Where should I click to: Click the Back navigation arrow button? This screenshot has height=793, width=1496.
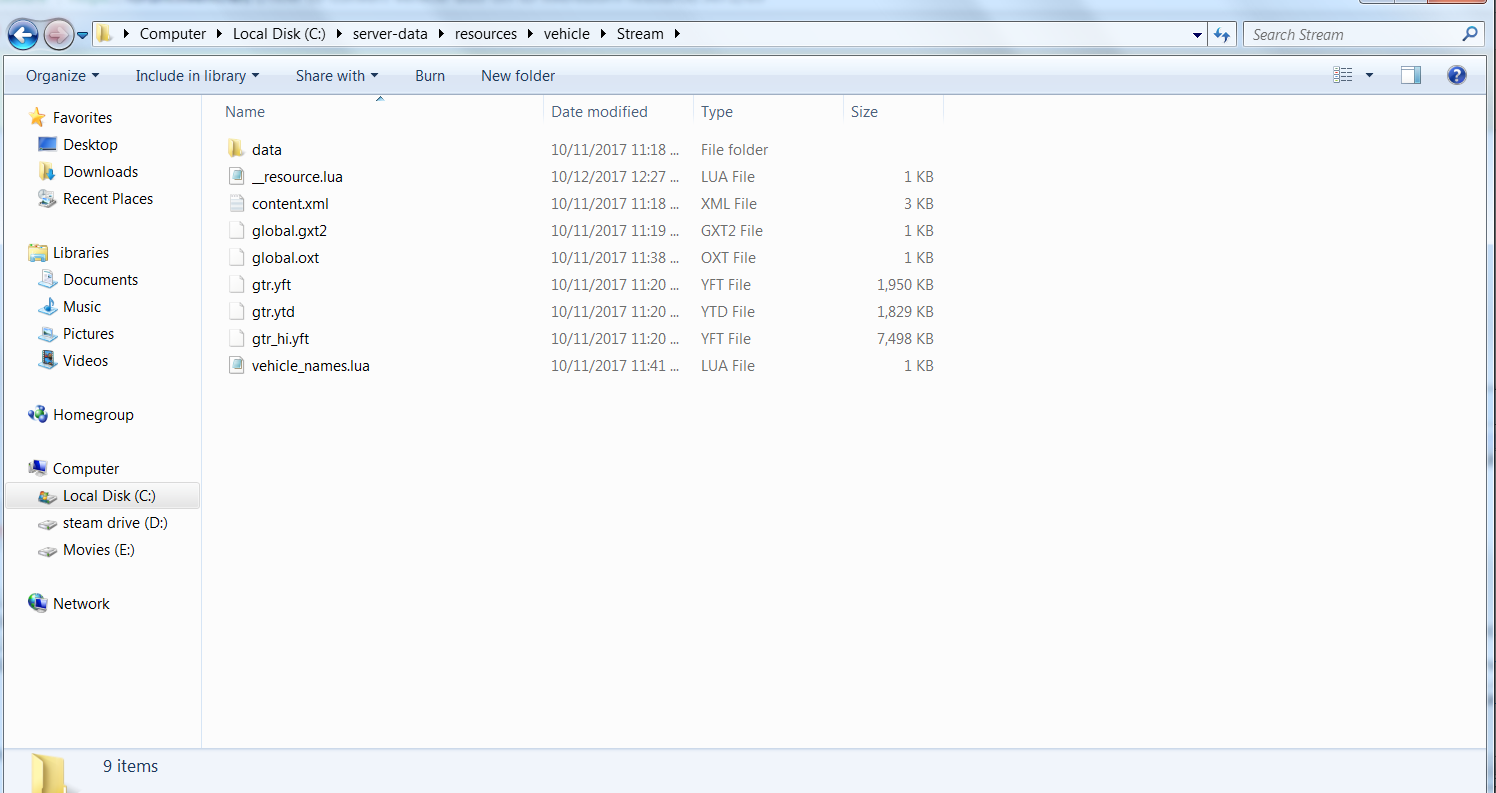pyautogui.click(x=23, y=35)
